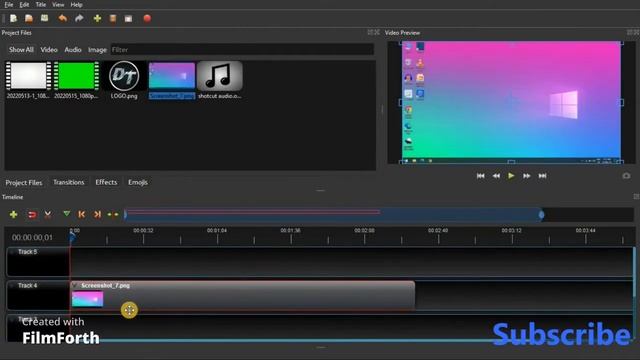Click the Fullscreen toolbar icon
The width and height of the screenshot is (640, 360).
coord(129,18)
